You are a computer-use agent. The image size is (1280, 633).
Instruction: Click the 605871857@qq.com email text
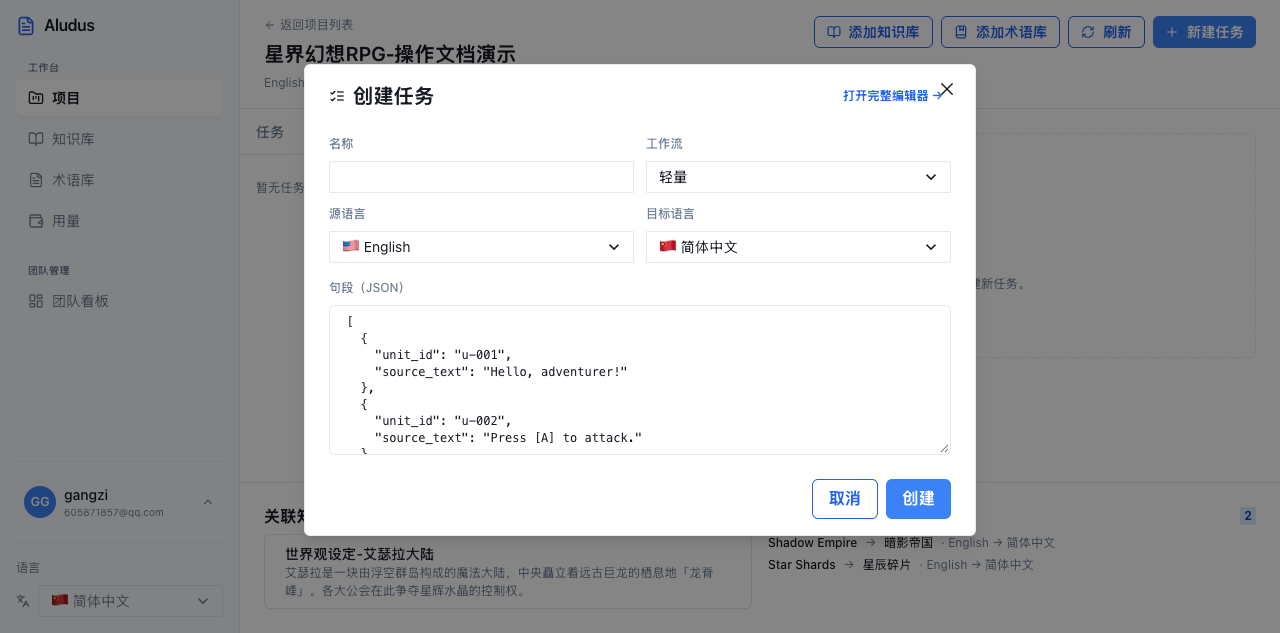pos(114,512)
